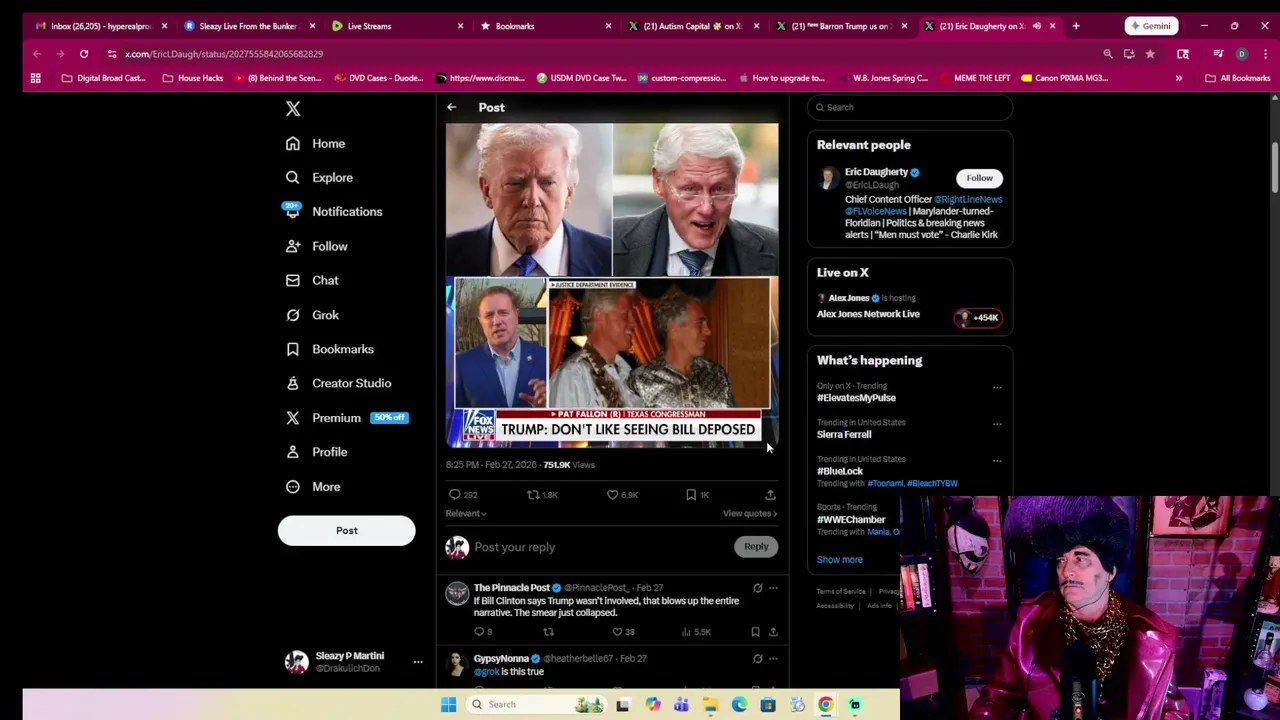Click Show more under What's happening
Screen dimensions: 1280x720
840,559
